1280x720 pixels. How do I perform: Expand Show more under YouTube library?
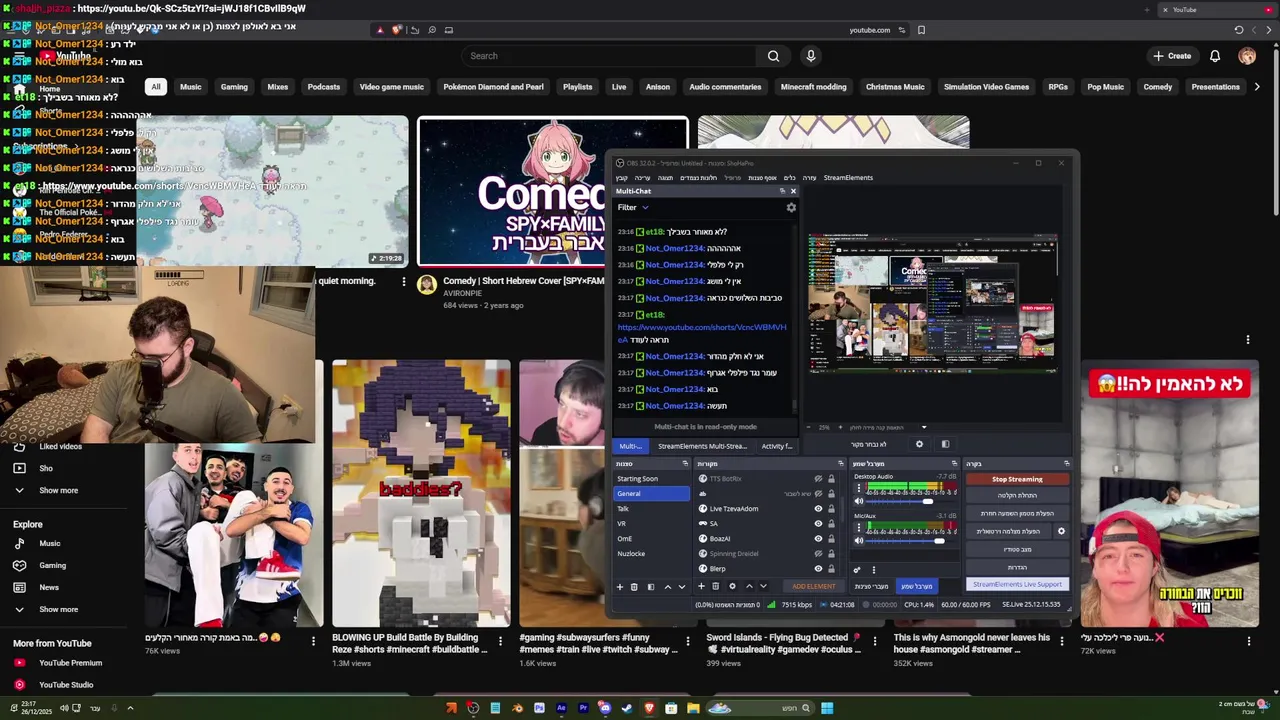[58, 490]
